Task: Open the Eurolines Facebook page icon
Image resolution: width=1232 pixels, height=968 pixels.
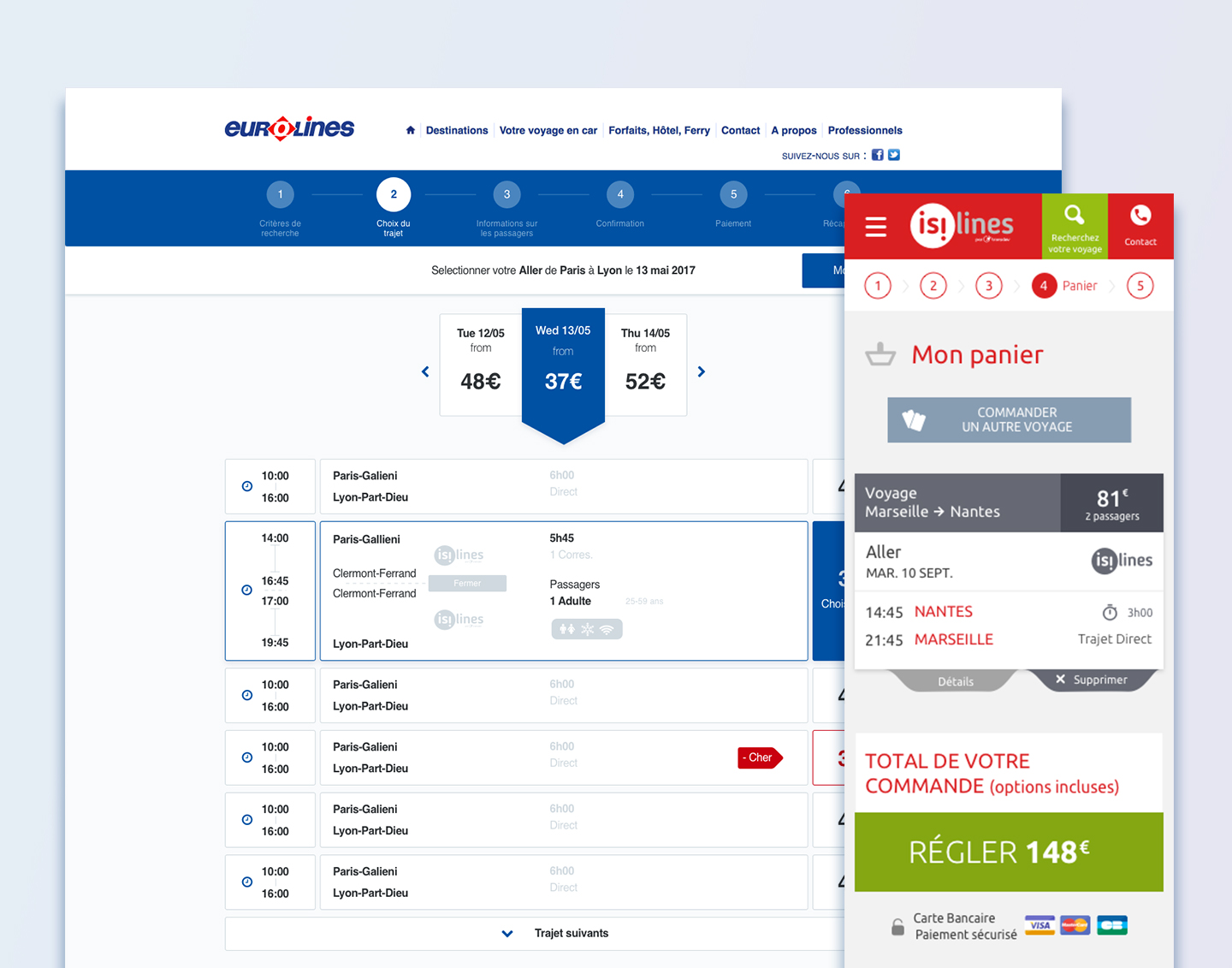Action: coord(877,155)
